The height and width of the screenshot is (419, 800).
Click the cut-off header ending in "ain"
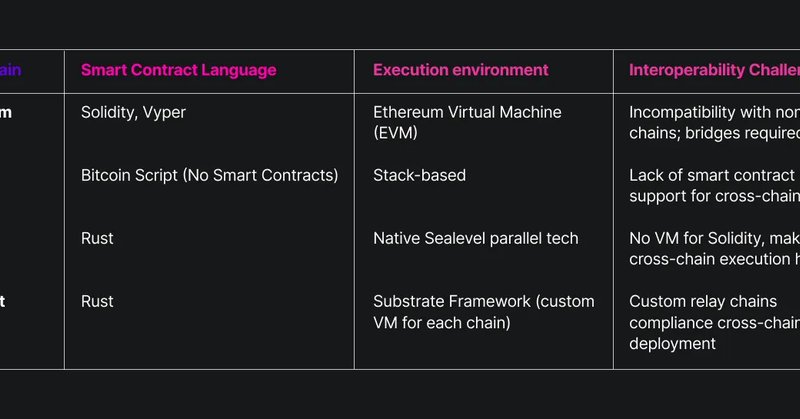(10, 70)
